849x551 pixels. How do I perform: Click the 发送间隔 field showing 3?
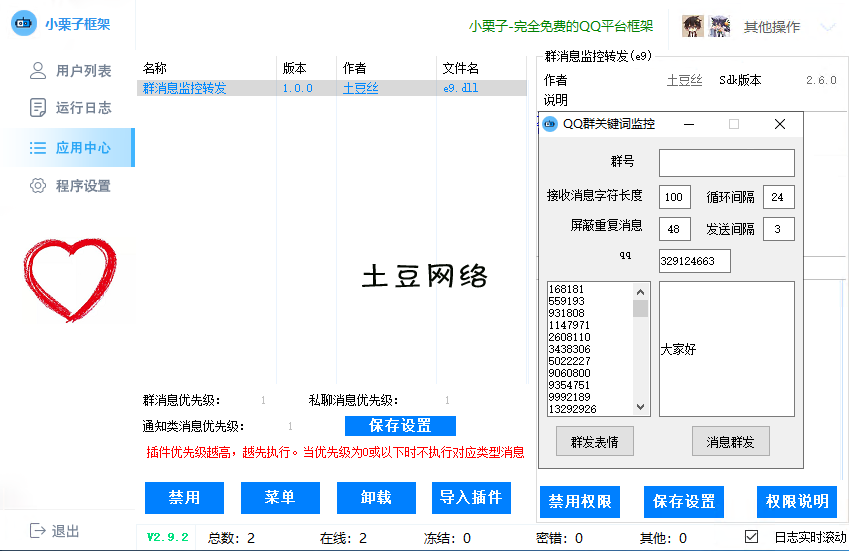(x=779, y=229)
